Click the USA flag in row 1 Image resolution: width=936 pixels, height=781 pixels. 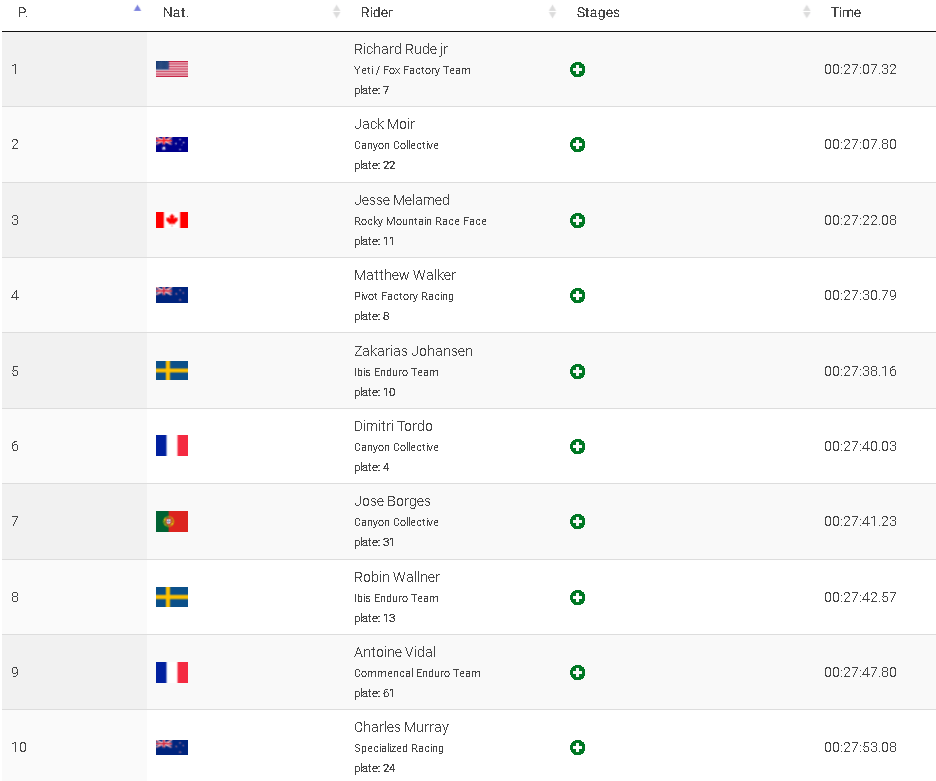pyautogui.click(x=172, y=70)
